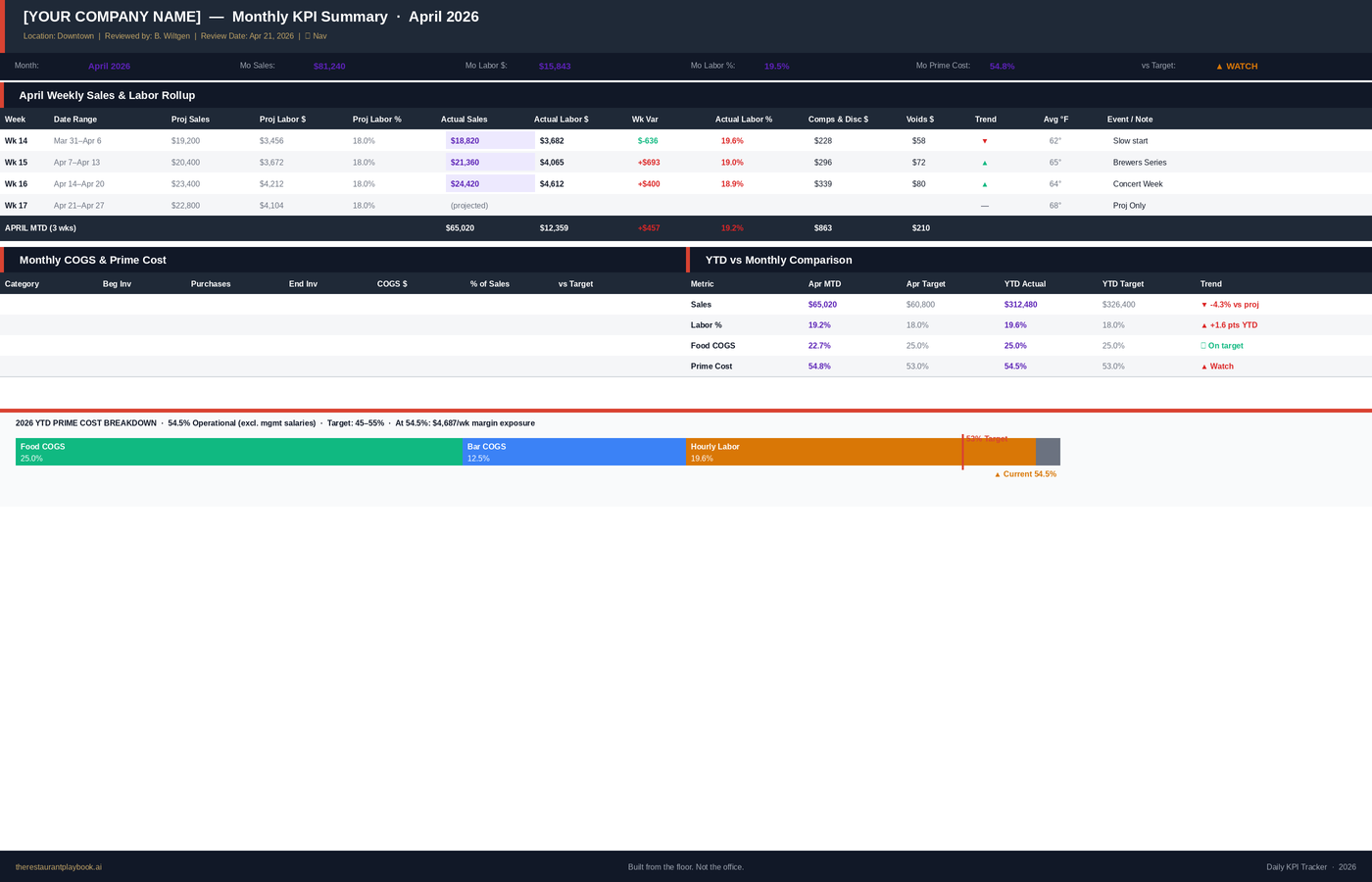Click Wk 15 Actual Sales cell $21,360
The width and height of the screenshot is (1372, 882).
click(x=490, y=163)
